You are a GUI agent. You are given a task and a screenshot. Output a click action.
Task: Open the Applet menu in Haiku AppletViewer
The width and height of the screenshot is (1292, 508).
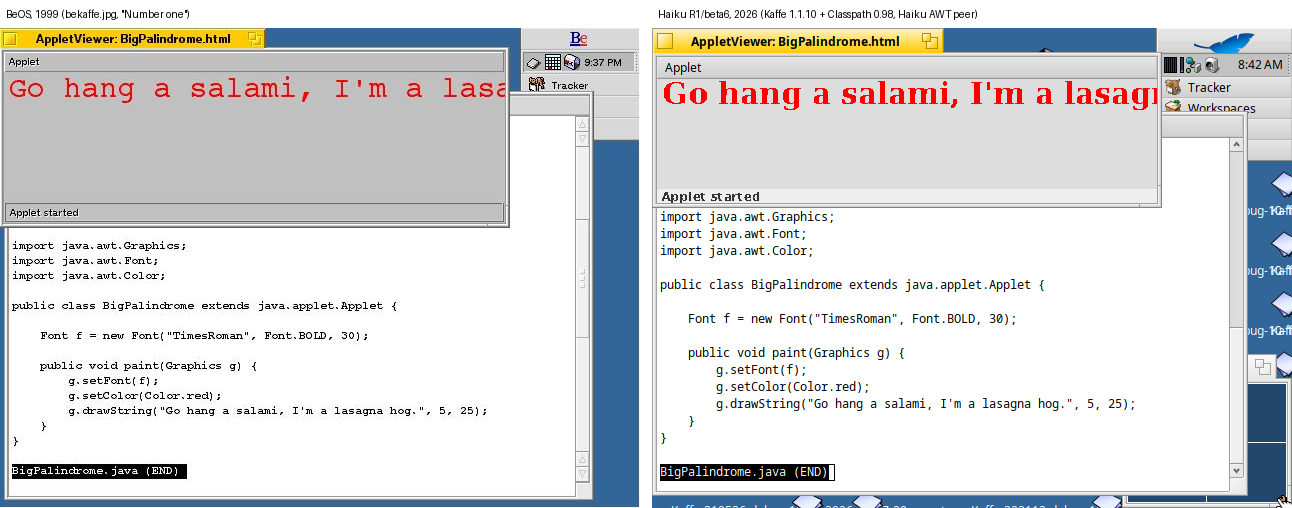683,68
